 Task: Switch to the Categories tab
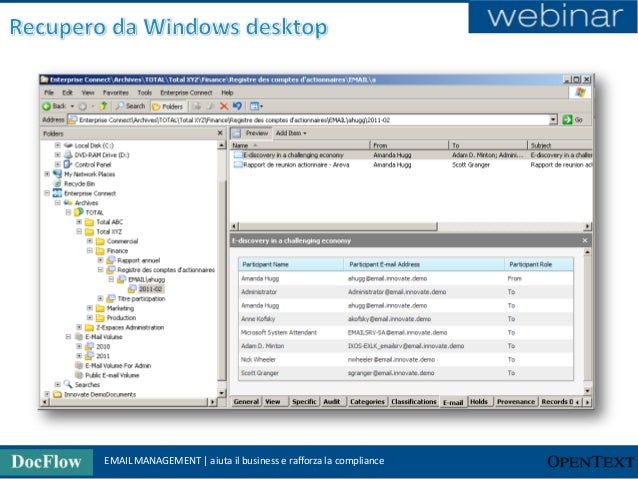pos(367,402)
